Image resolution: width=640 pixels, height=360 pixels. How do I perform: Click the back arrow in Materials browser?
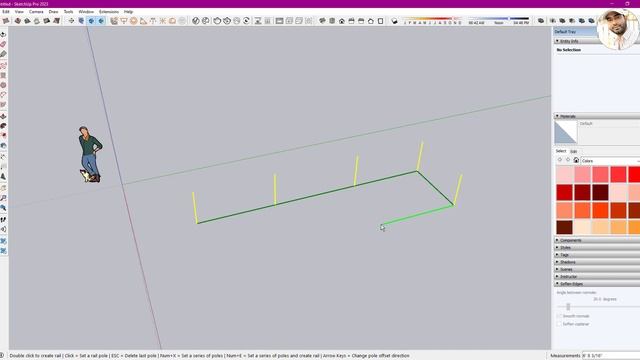point(560,160)
